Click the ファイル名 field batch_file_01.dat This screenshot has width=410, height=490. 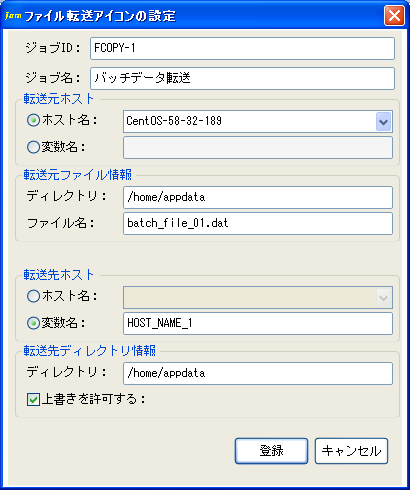(x=258, y=224)
